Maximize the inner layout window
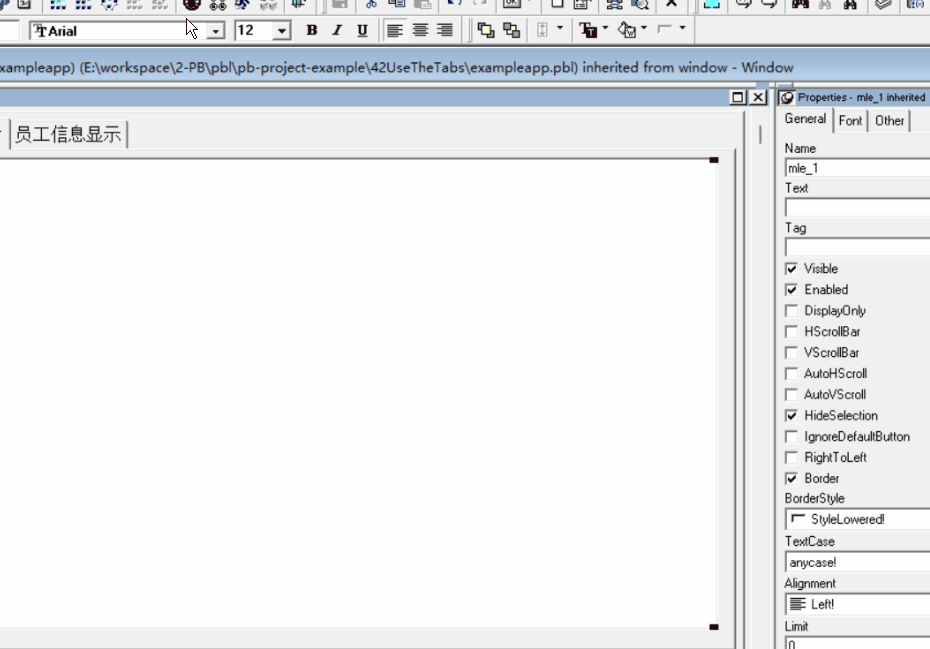This screenshot has height=649, width=930. click(738, 97)
